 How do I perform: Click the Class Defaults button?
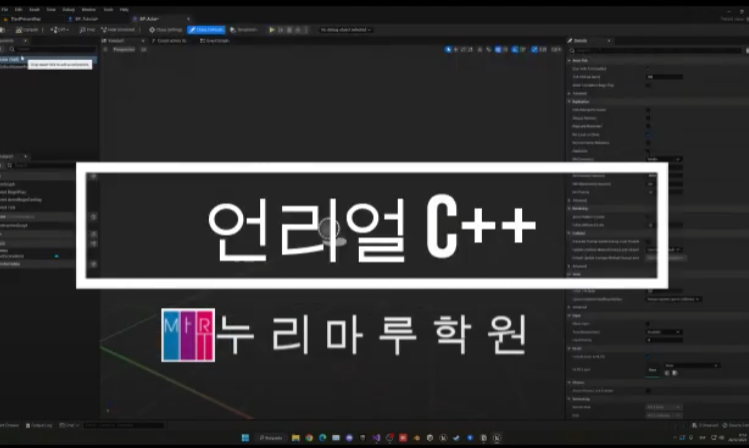coord(206,30)
